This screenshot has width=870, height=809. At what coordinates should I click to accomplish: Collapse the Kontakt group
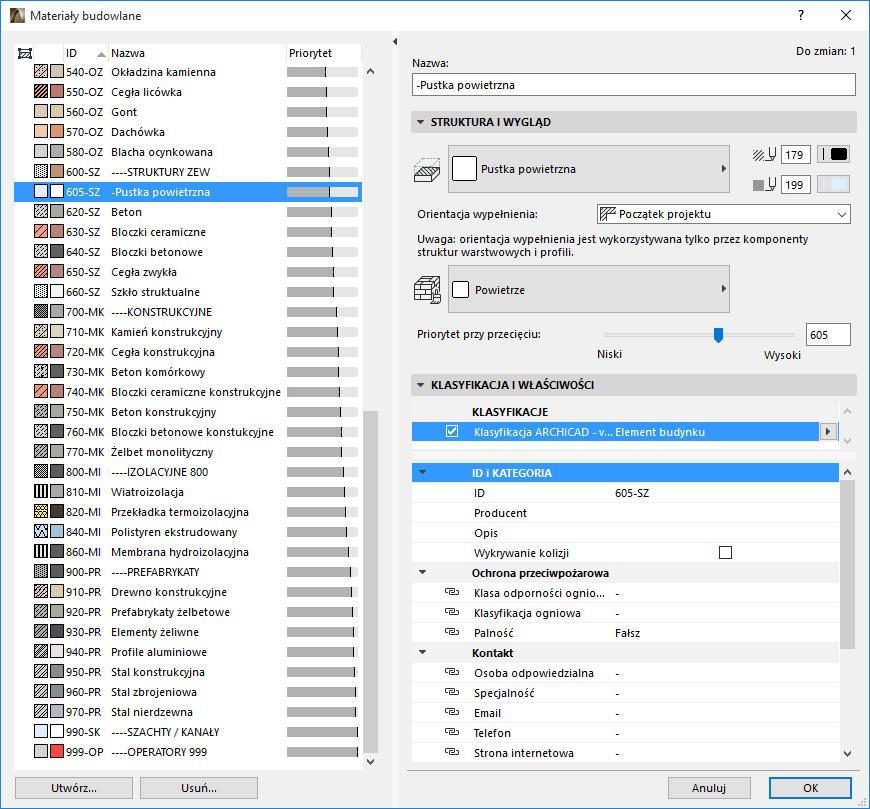tap(423, 652)
